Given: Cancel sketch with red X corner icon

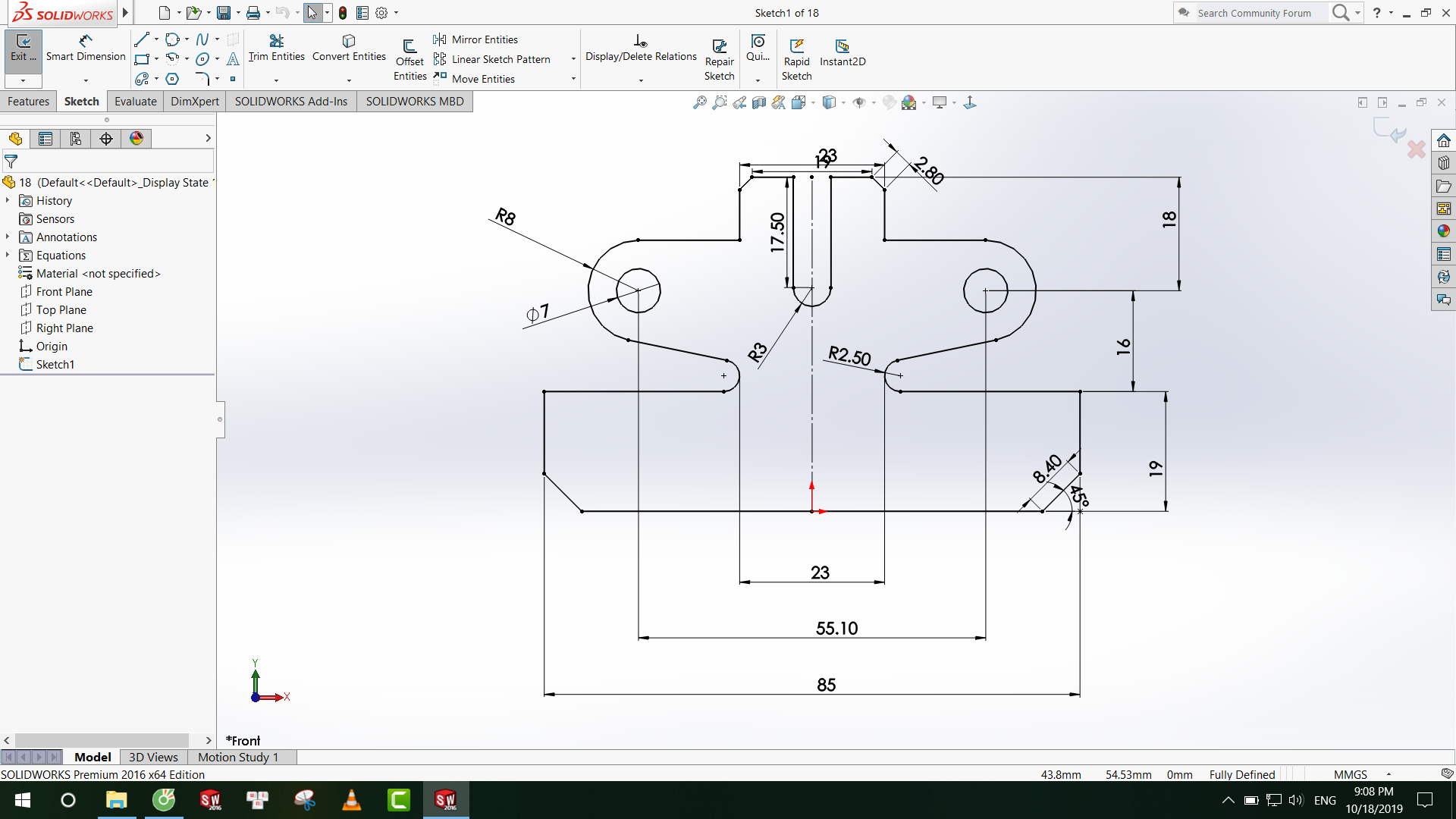Looking at the screenshot, I should tap(1416, 149).
